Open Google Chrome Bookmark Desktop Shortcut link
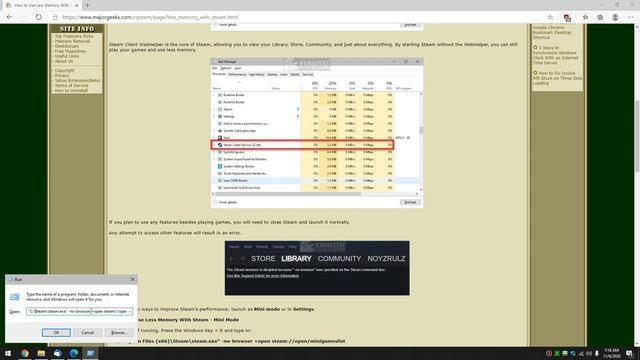The height and width of the screenshot is (360, 640). coord(552,32)
